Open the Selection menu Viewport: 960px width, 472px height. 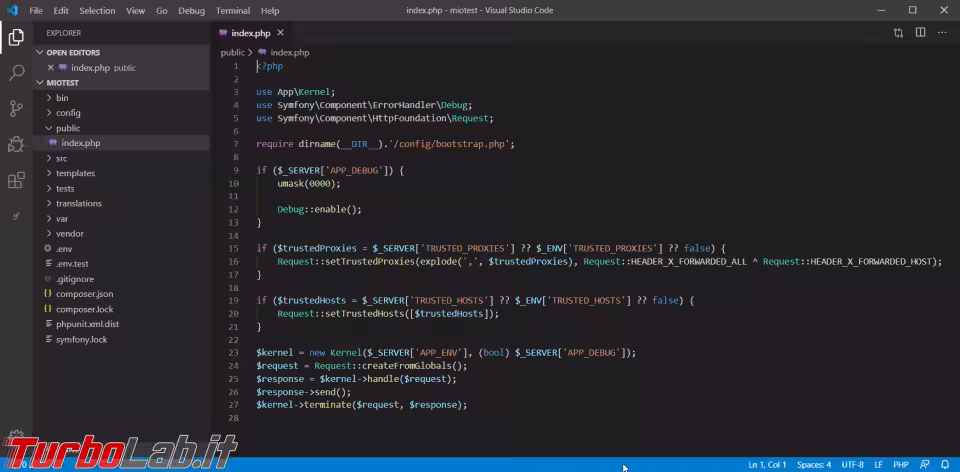point(97,10)
